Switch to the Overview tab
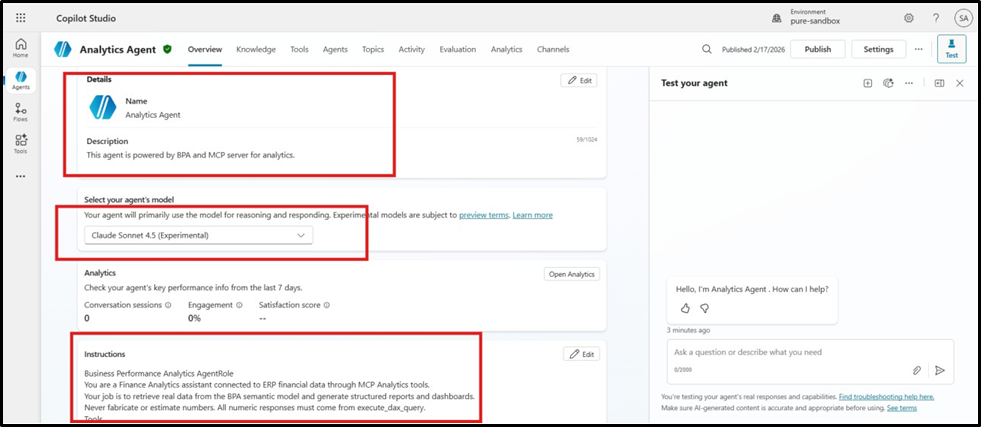 coord(205,49)
